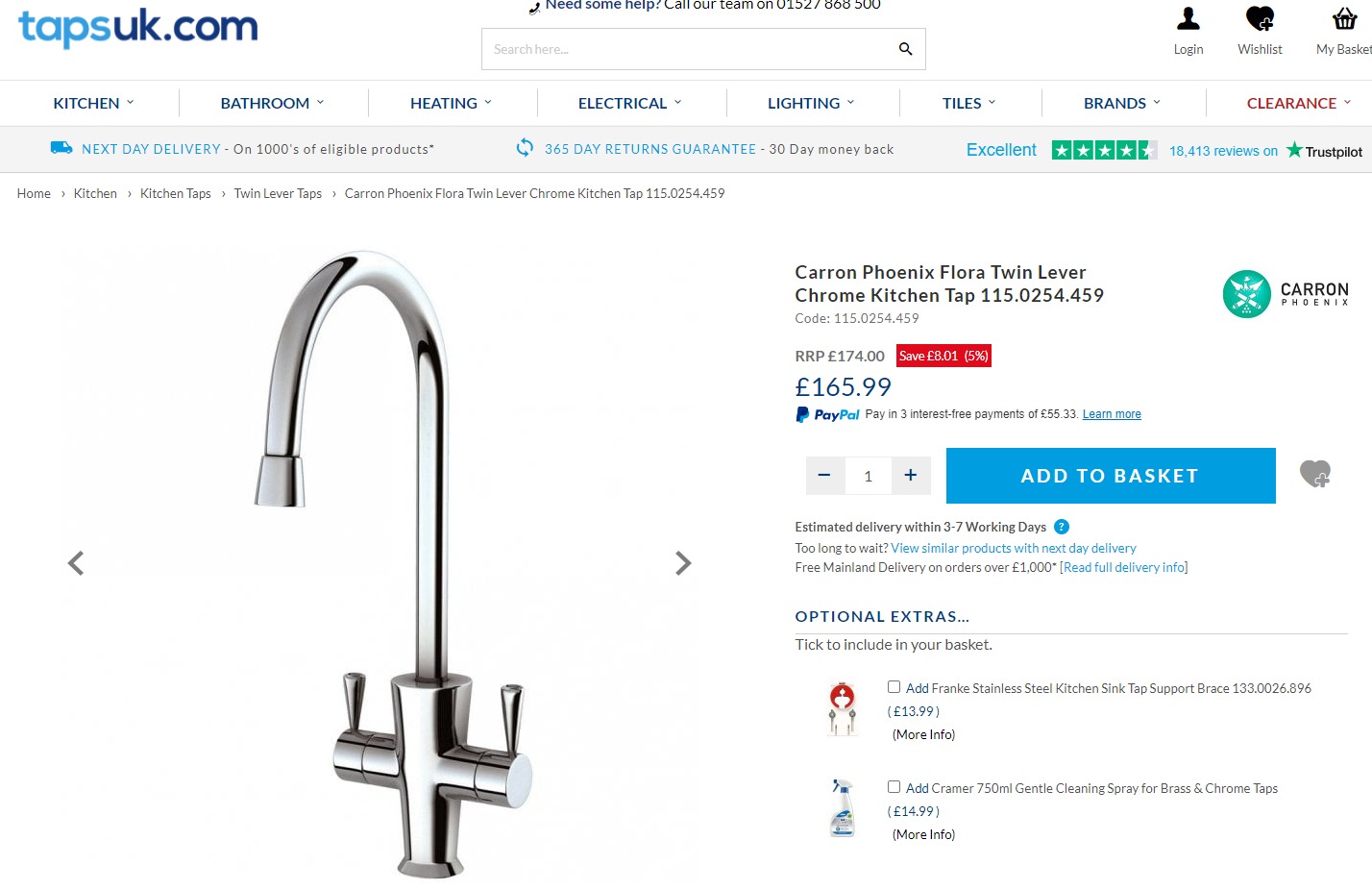Tick the Cramer Cleaning Spray checkbox
1372x890 pixels.
pyautogui.click(x=894, y=787)
